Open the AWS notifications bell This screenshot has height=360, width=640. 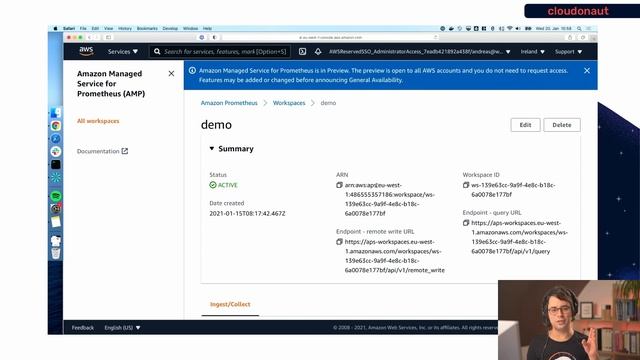coord(318,51)
